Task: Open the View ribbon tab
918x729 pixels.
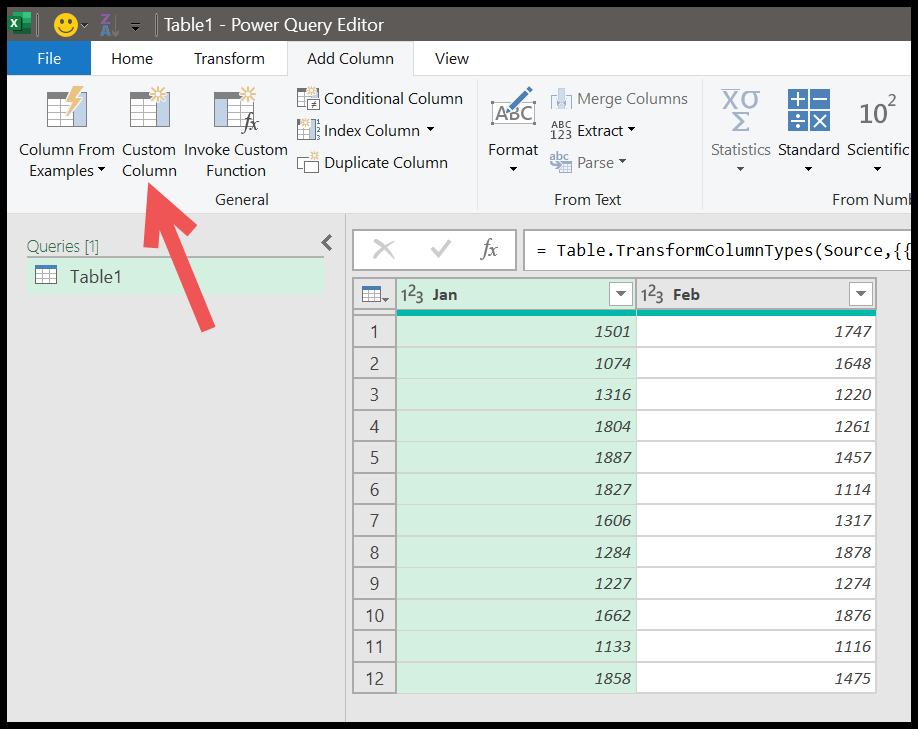Action: point(451,58)
